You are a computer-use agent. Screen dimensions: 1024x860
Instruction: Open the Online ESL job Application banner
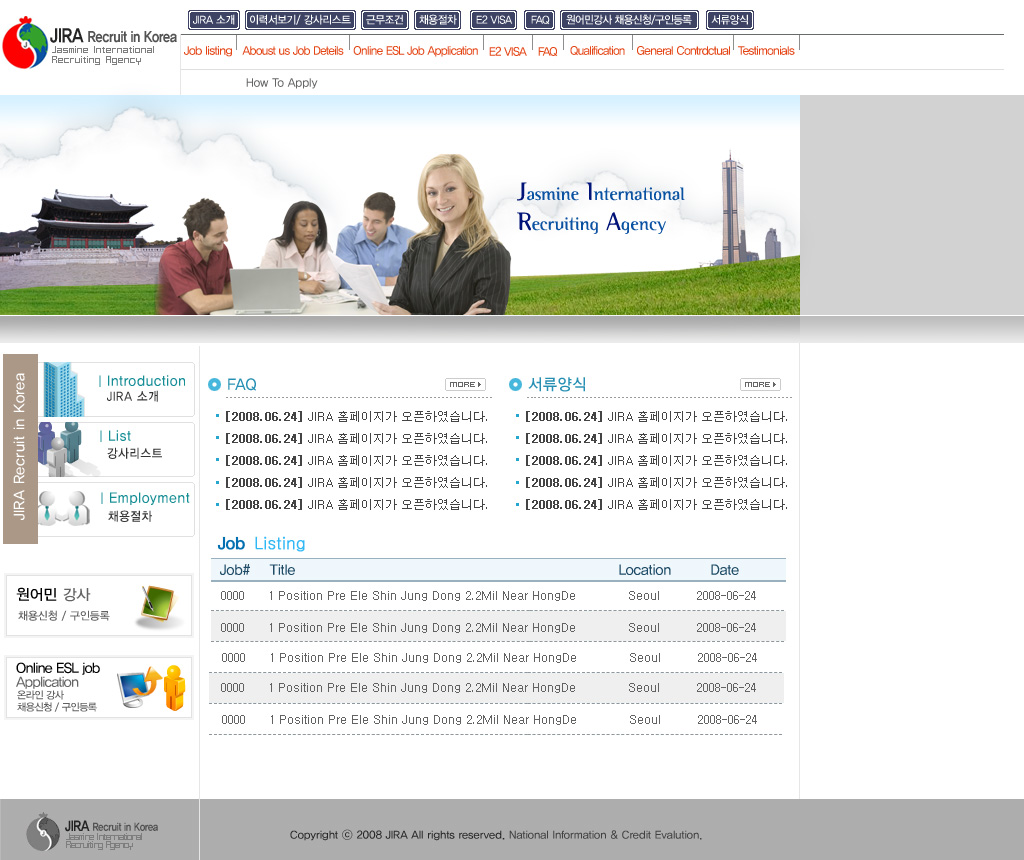[x=99, y=687]
